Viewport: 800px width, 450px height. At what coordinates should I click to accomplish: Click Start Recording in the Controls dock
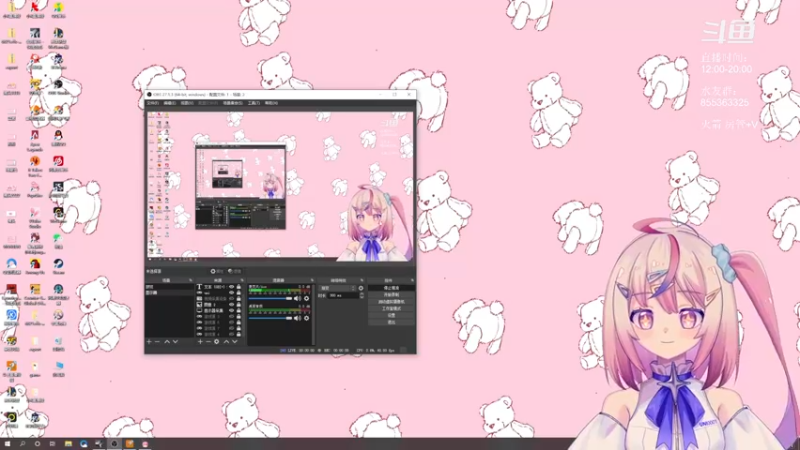391,295
